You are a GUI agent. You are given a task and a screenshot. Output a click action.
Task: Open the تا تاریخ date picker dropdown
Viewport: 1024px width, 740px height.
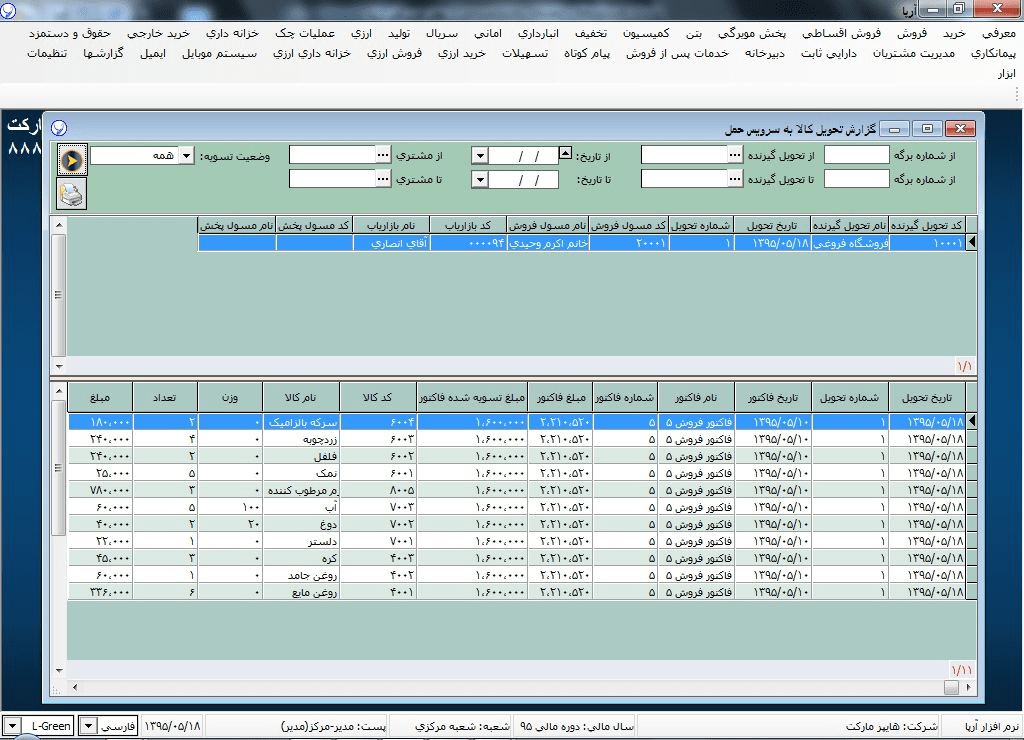479,180
